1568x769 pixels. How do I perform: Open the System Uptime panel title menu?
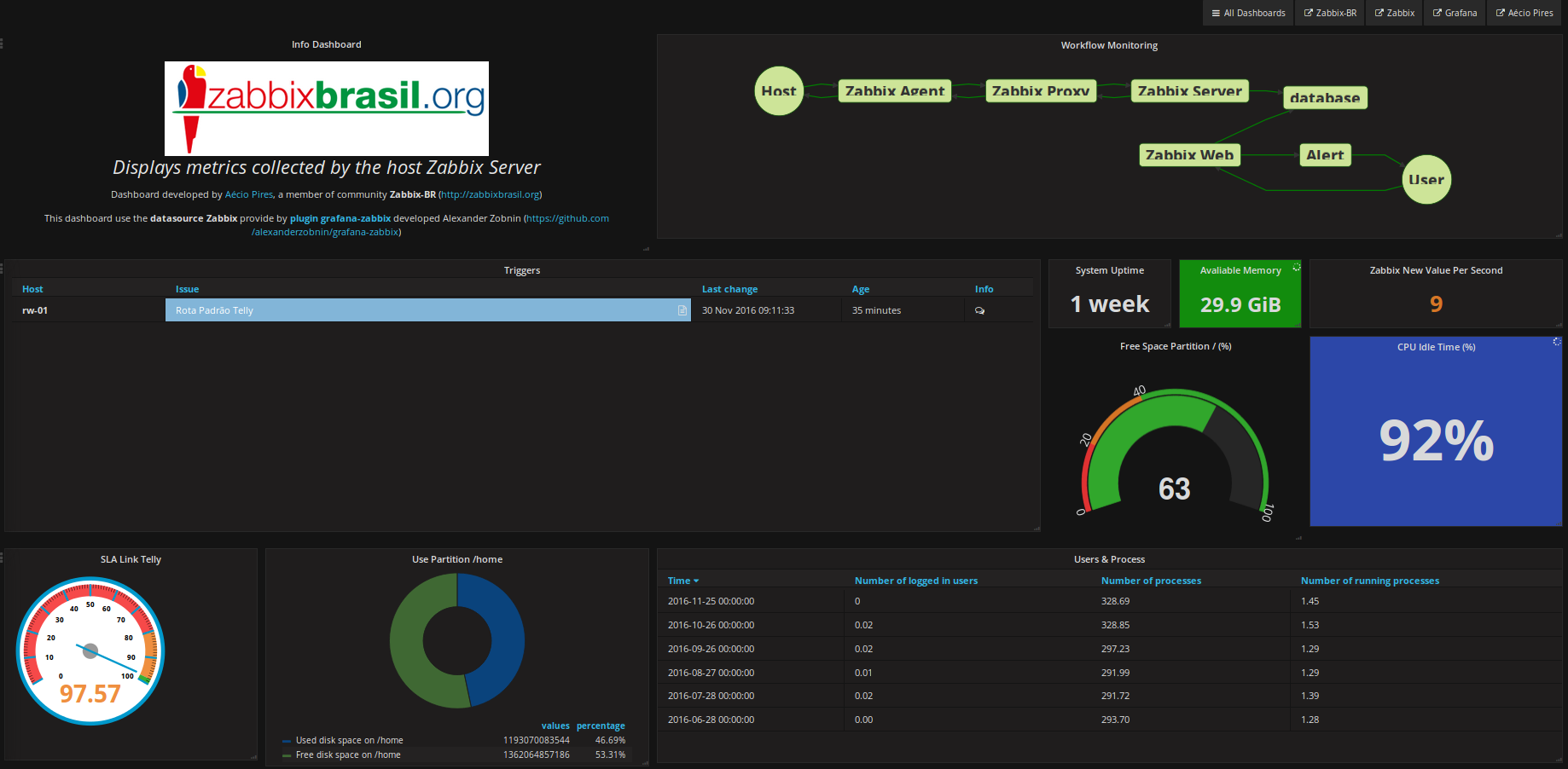pyautogui.click(x=1110, y=270)
